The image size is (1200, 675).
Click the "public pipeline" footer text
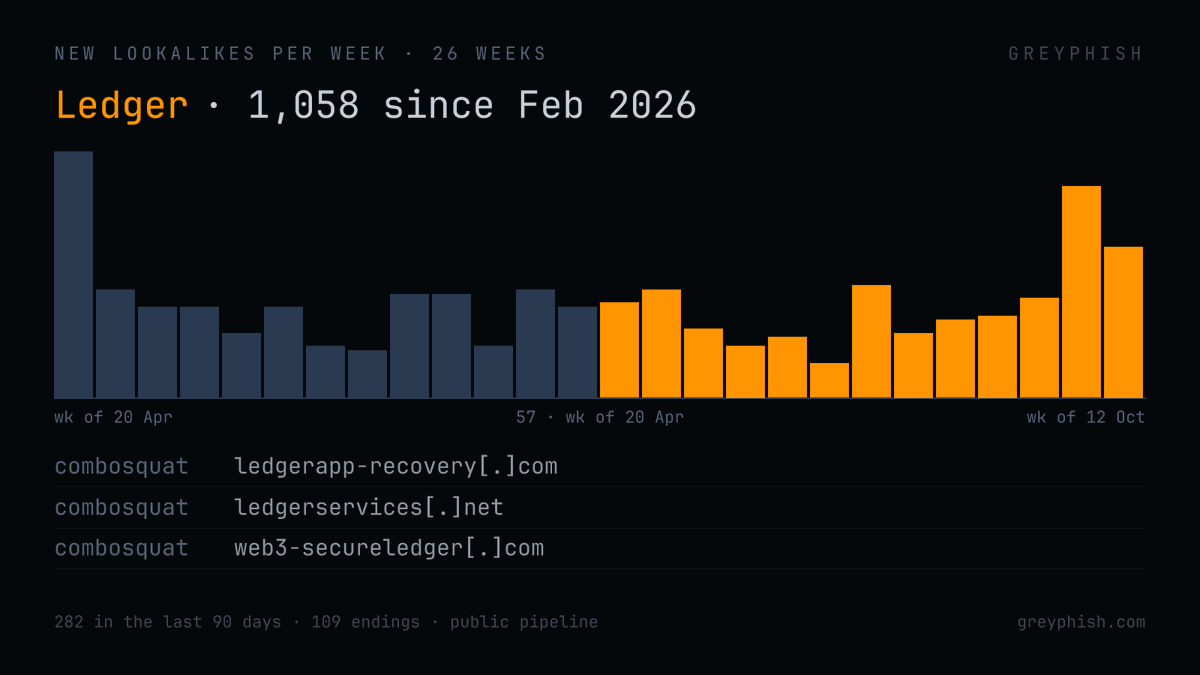pos(524,622)
